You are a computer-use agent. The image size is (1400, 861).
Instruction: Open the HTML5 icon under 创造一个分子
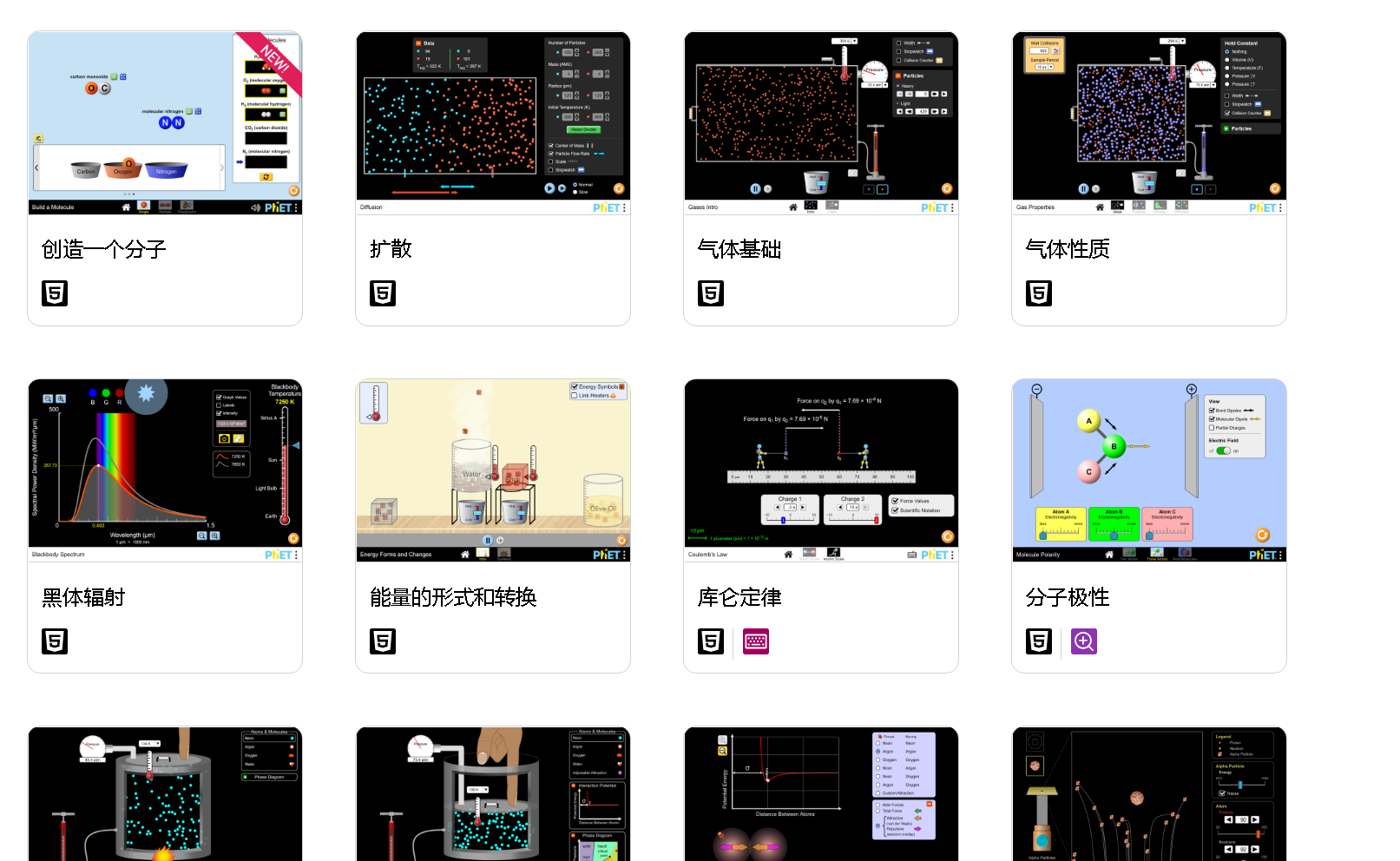(55, 293)
